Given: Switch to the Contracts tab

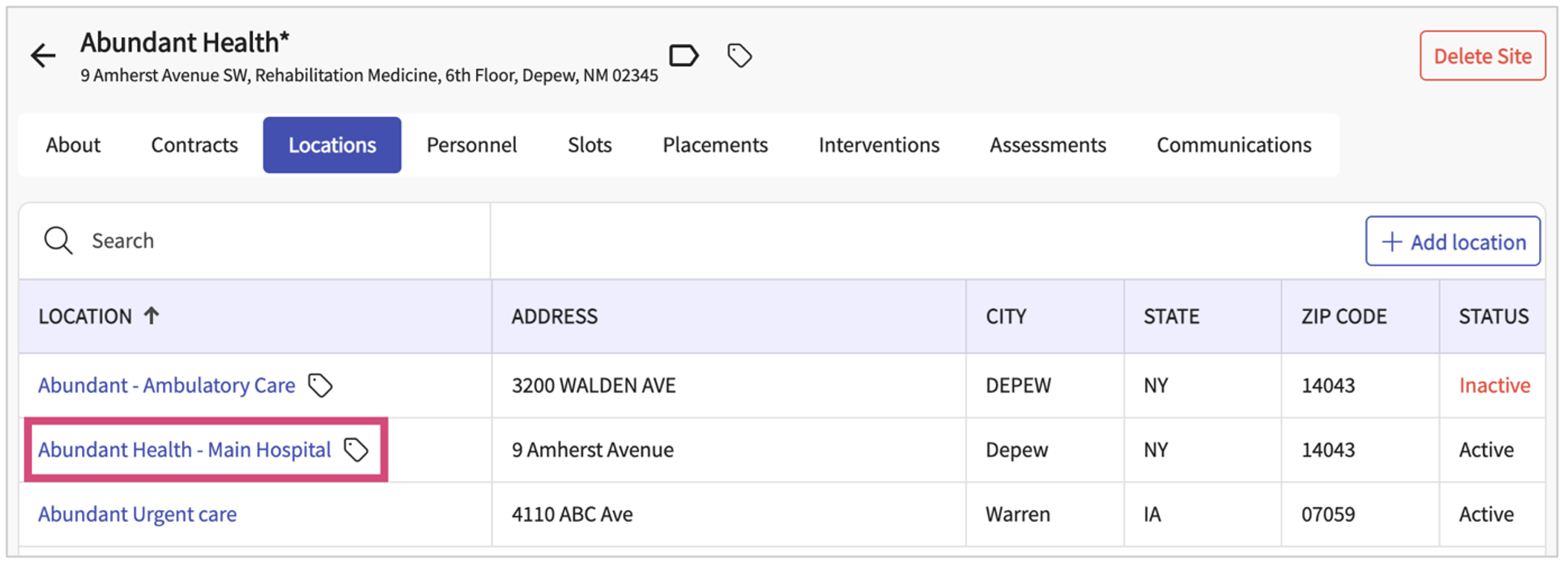Looking at the screenshot, I should [x=194, y=145].
